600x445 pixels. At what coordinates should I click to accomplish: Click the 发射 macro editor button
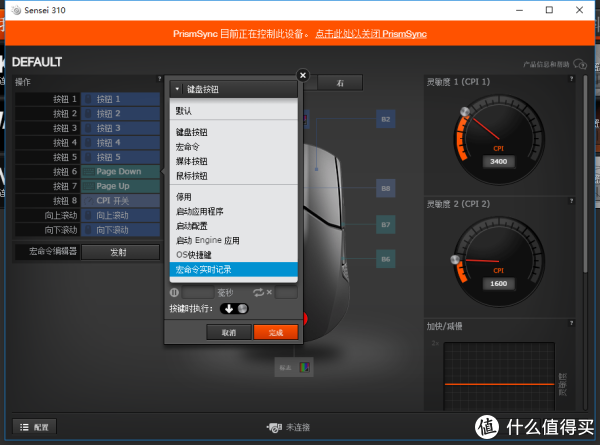coord(120,252)
